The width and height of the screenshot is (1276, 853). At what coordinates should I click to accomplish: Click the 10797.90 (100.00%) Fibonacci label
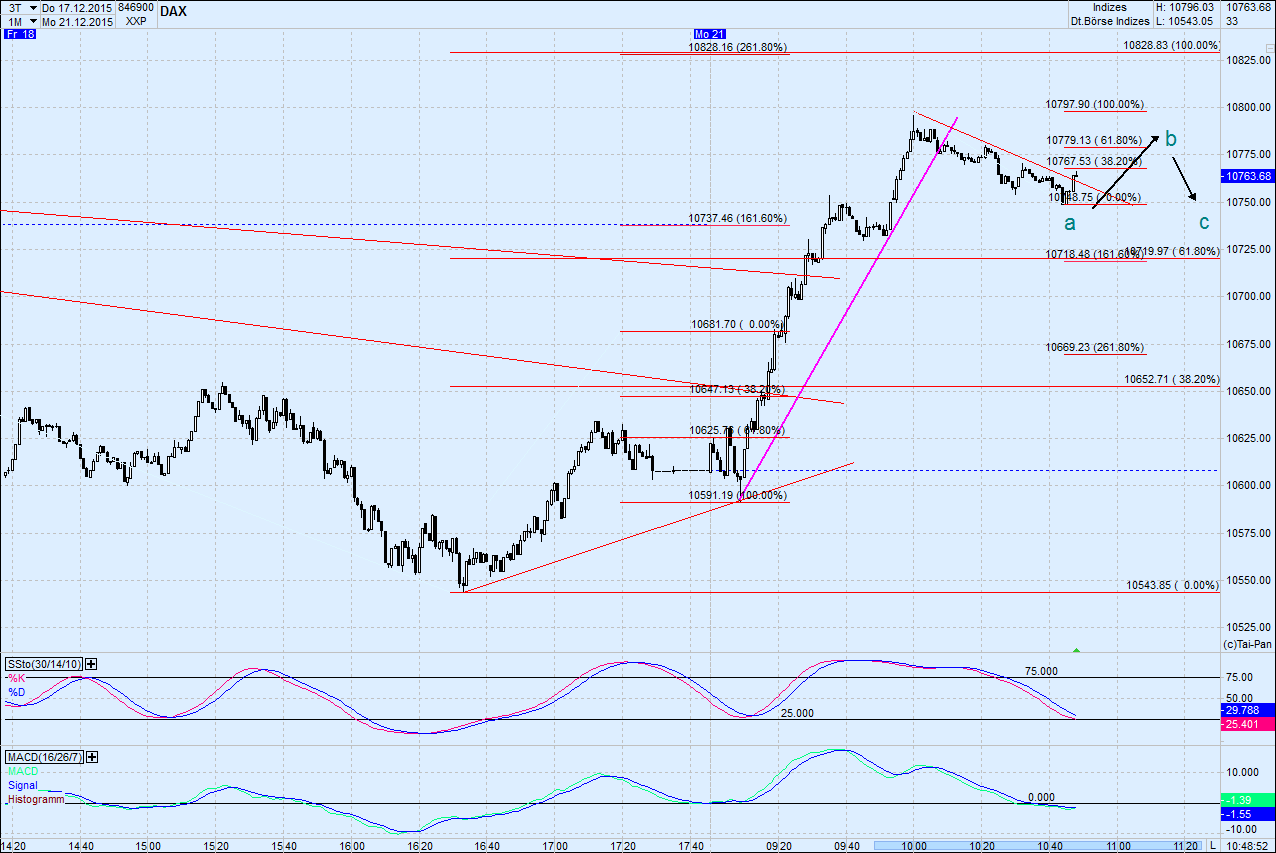tap(1095, 104)
